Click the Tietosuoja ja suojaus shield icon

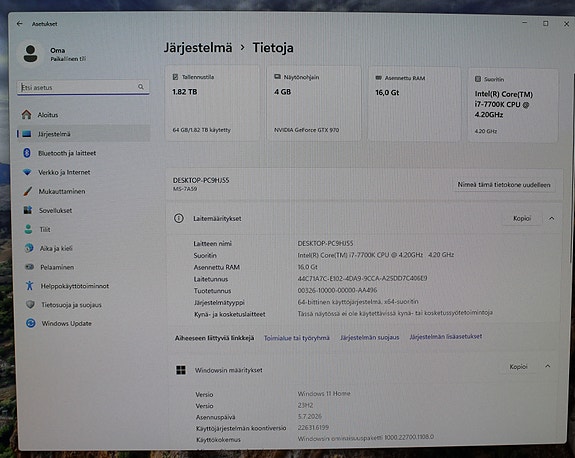[x=30, y=304]
